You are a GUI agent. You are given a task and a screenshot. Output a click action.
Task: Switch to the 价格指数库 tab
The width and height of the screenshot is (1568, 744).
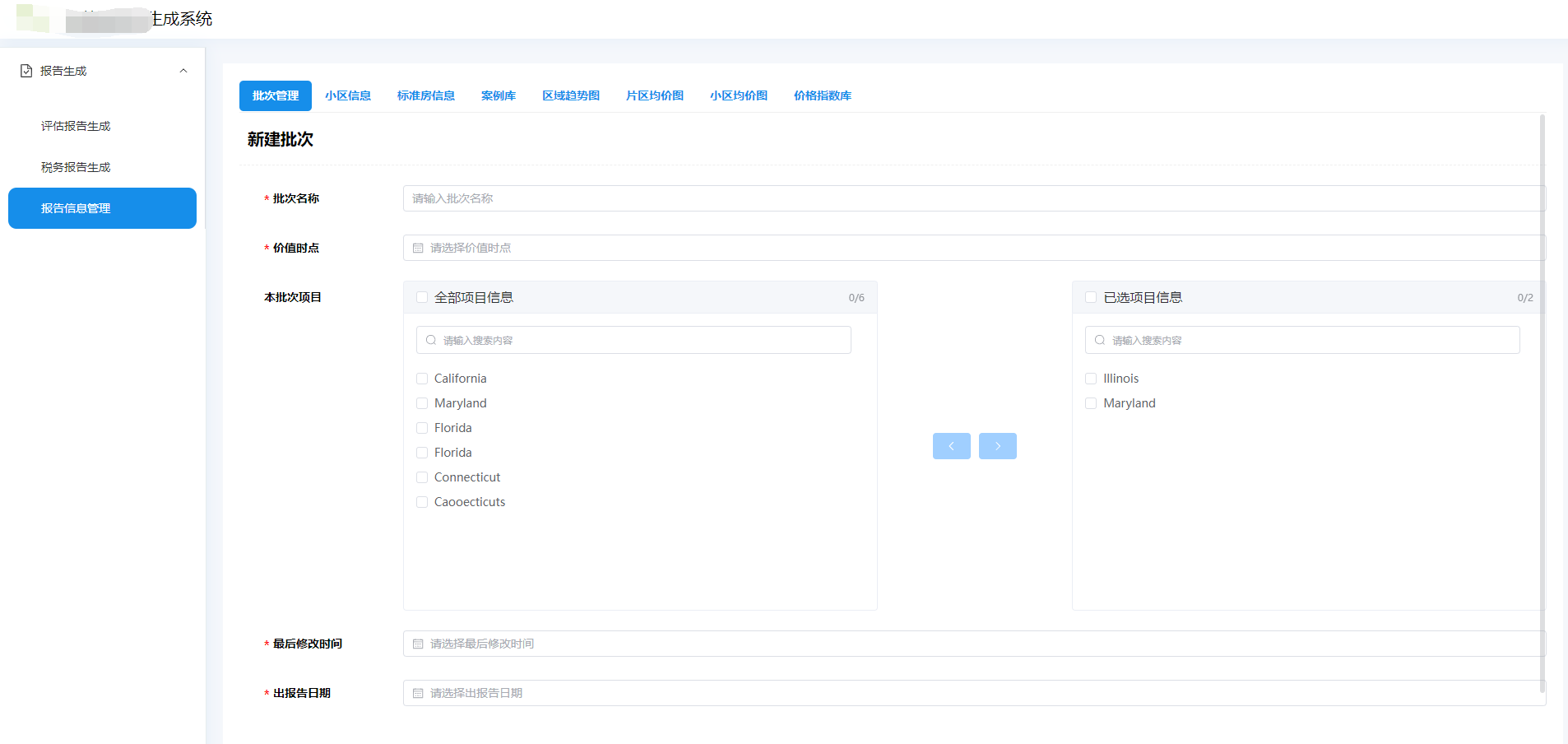point(823,95)
